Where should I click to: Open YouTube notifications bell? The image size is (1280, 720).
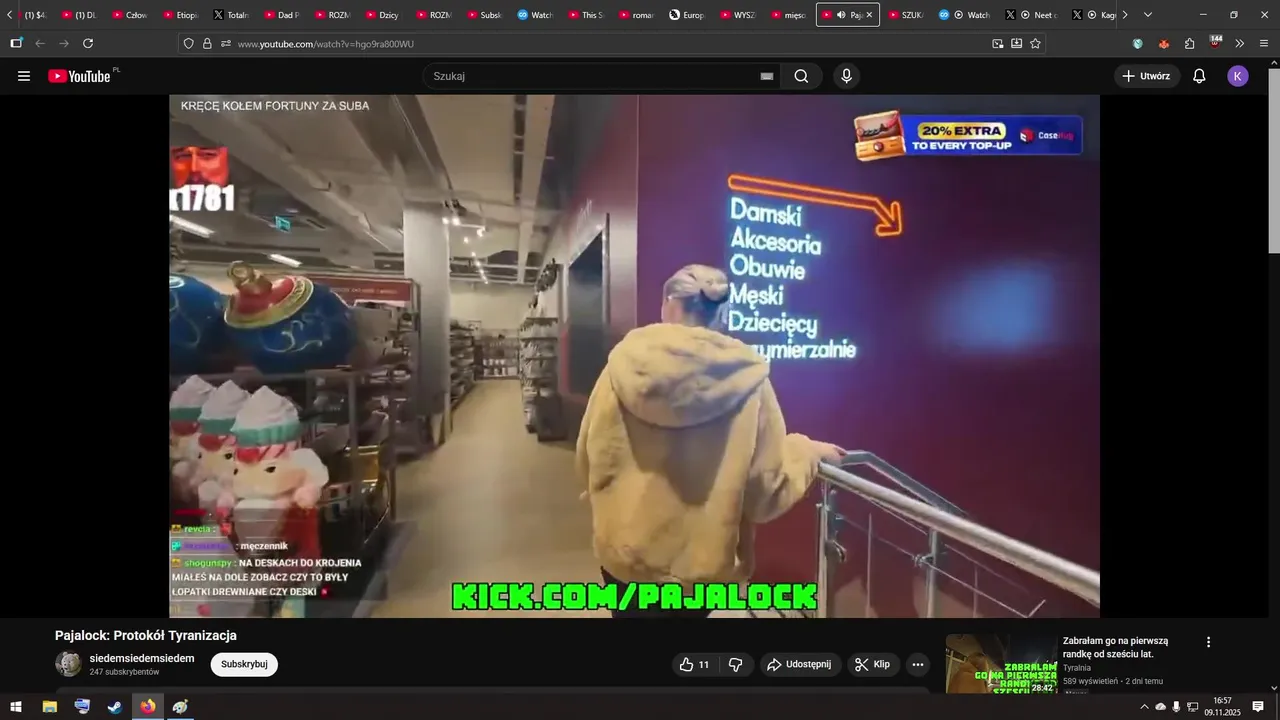(x=1199, y=76)
